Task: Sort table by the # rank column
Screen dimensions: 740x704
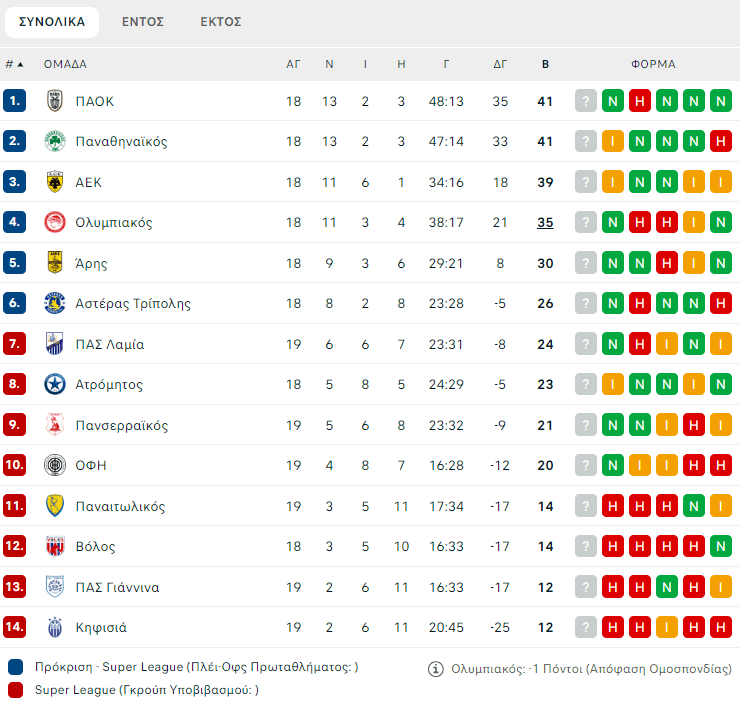Action: [x=14, y=64]
